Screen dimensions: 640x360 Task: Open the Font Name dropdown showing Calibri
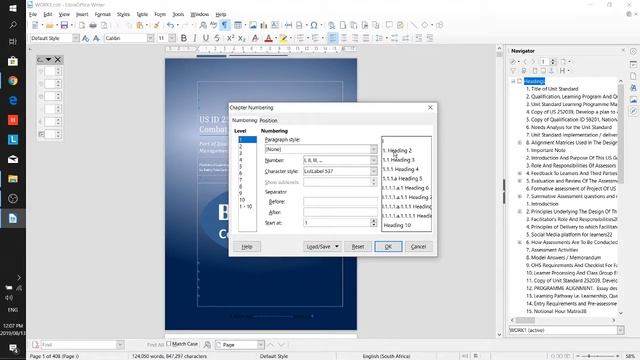[x=150, y=38]
